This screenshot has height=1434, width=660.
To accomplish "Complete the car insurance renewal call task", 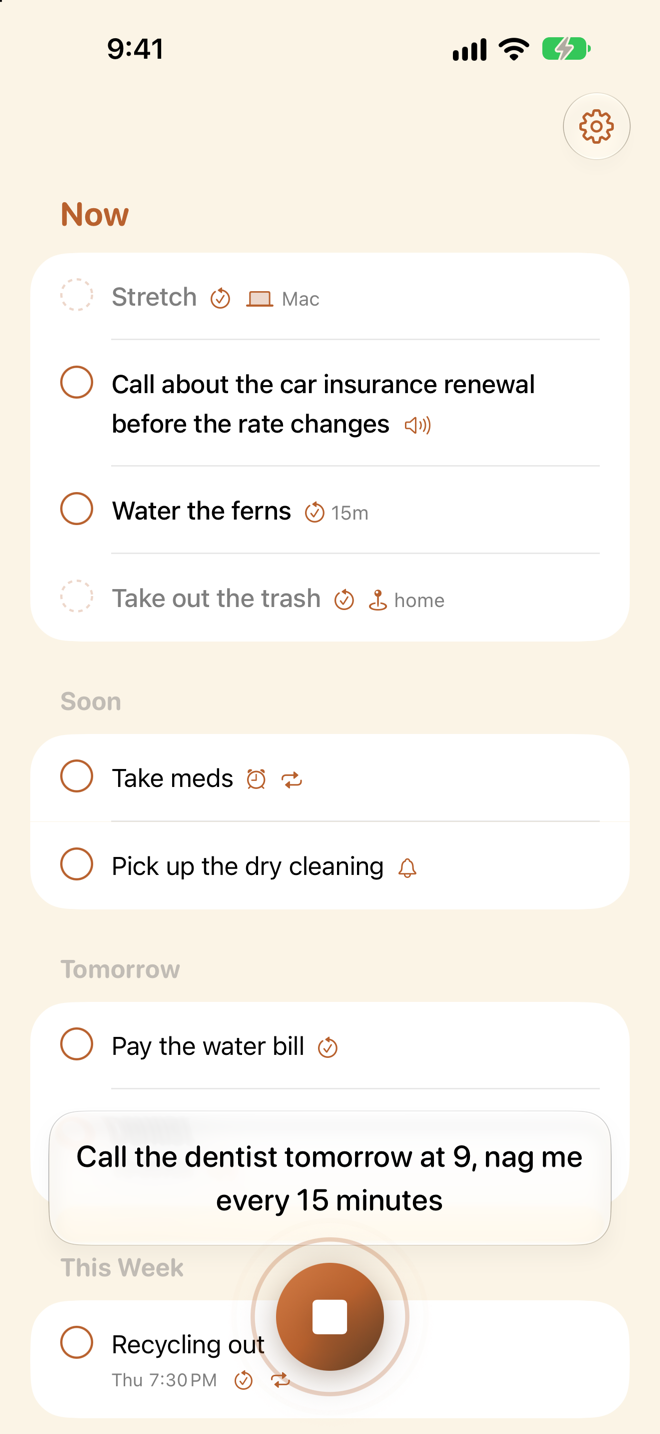I will tap(77, 382).
